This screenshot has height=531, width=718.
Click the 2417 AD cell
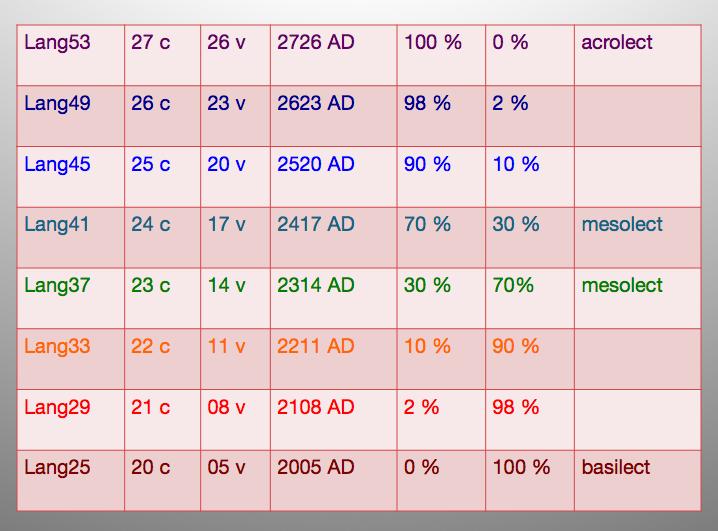pos(316,224)
